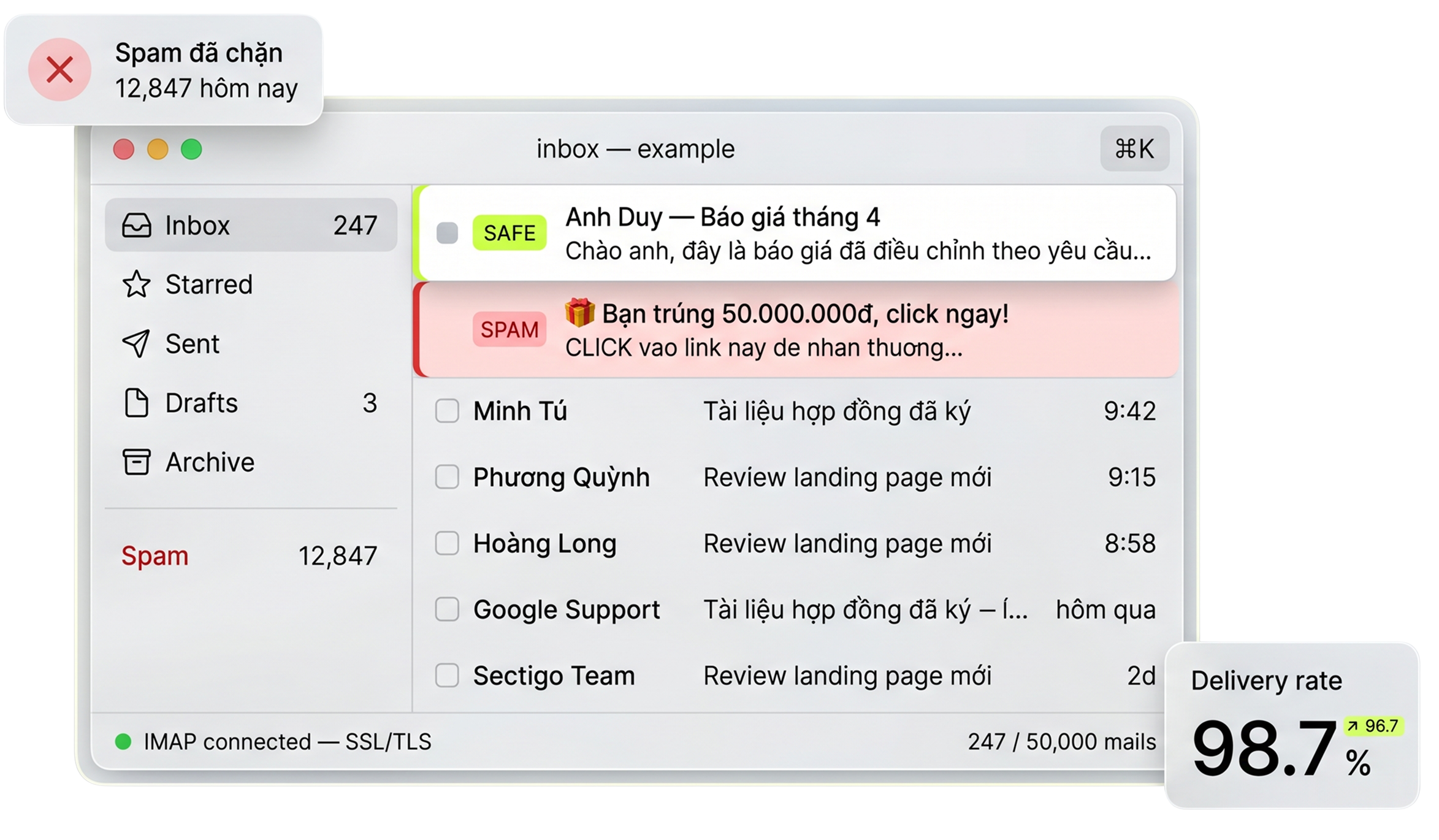The height and width of the screenshot is (840, 1439).
Task: Click the green IMAP connected status dot
Action: click(123, 742)
